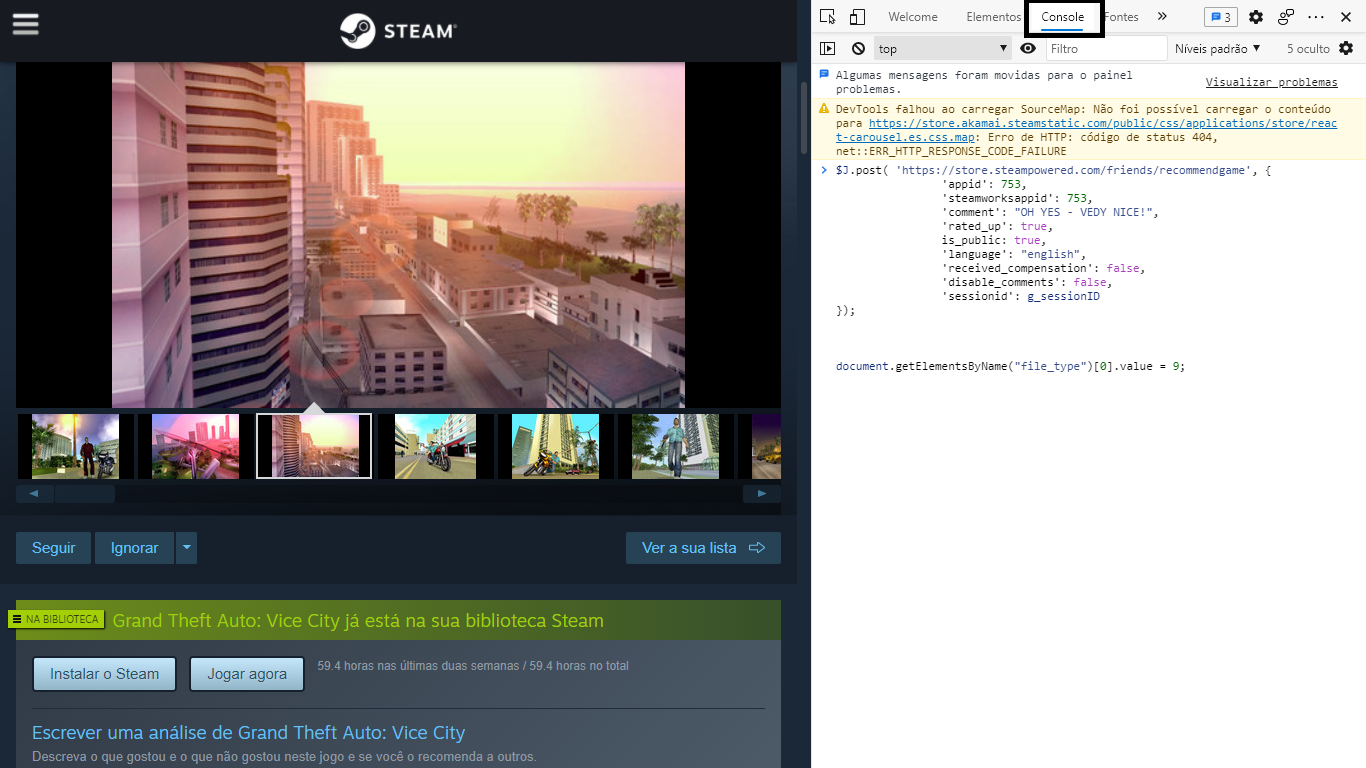Click the carousel scroll right arrow
This screenshot has height=768, width=1366.
(x=762, y=493)
